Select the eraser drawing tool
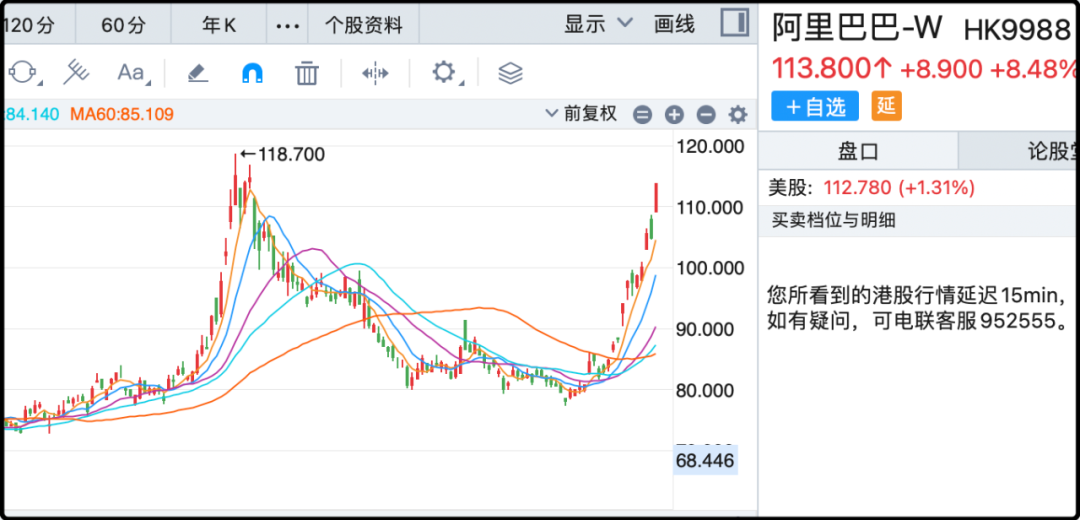The height and width of the screenshot is (520, 1080). (x=197, y=73)
